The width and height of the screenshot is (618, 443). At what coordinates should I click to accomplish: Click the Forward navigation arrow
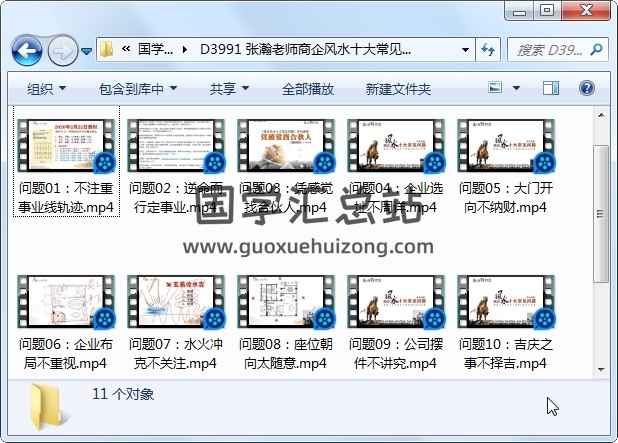coord(62,50)
